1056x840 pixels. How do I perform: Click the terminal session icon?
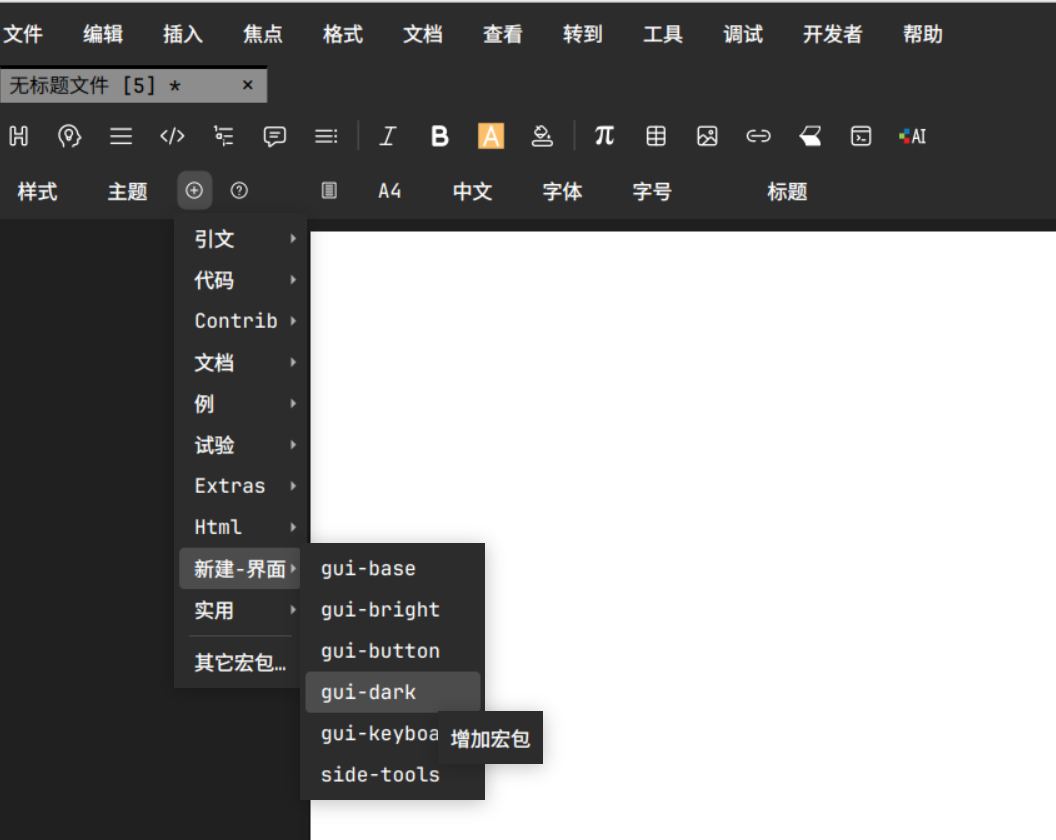coord(861,137)
